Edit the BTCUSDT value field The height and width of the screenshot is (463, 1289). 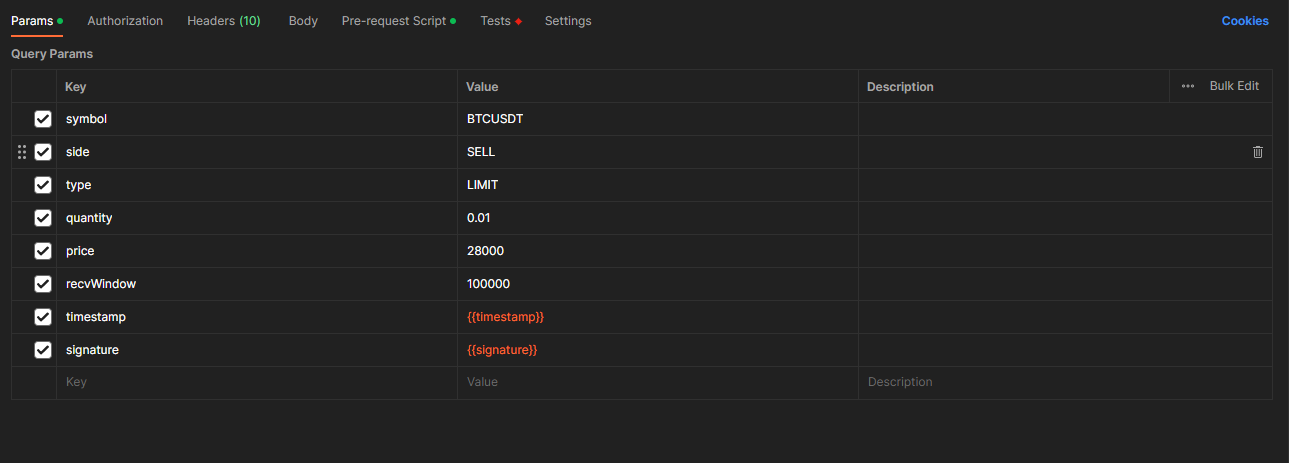pos(495,119)
